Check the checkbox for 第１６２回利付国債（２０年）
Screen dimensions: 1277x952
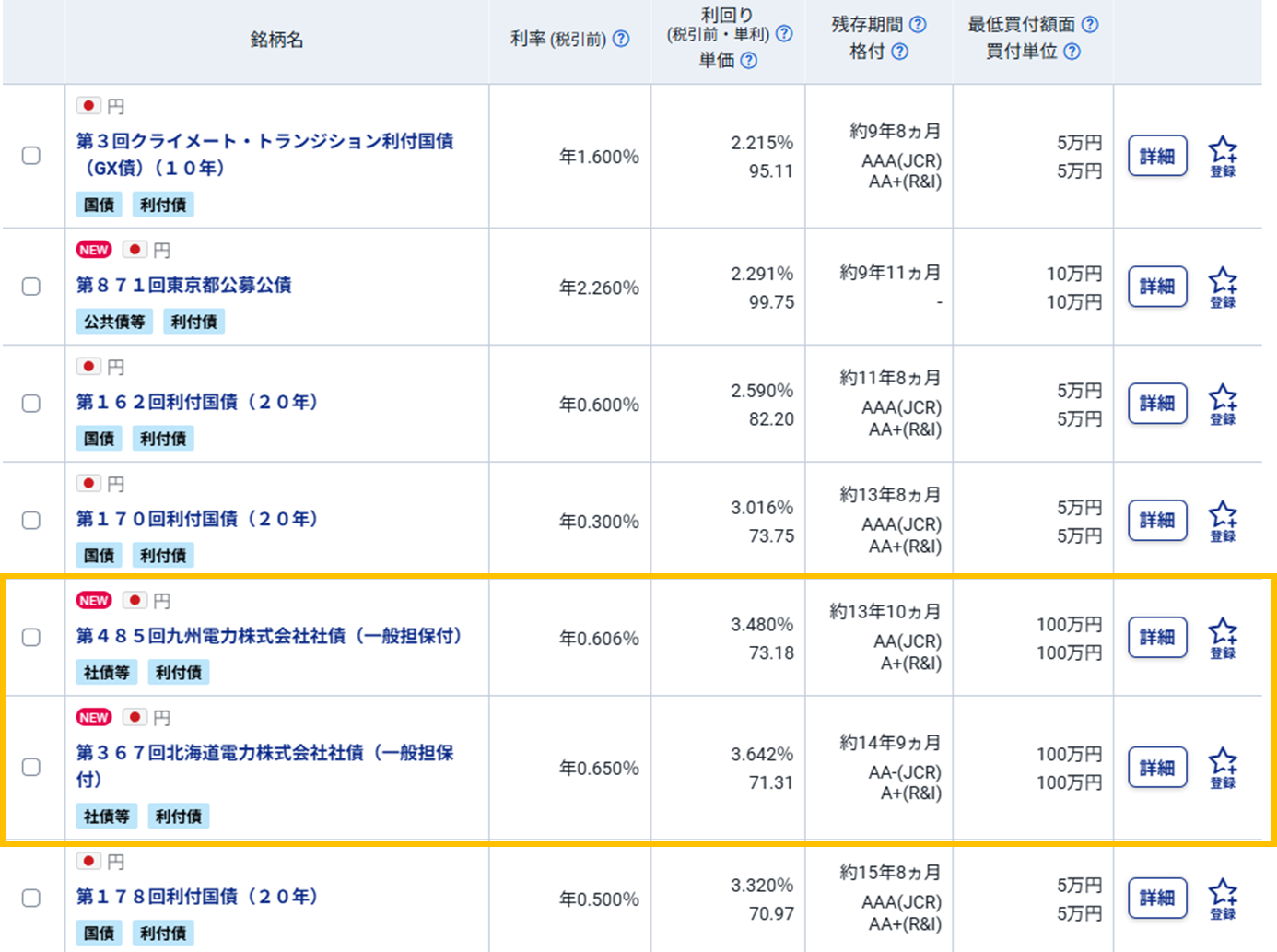click(32, 404)
